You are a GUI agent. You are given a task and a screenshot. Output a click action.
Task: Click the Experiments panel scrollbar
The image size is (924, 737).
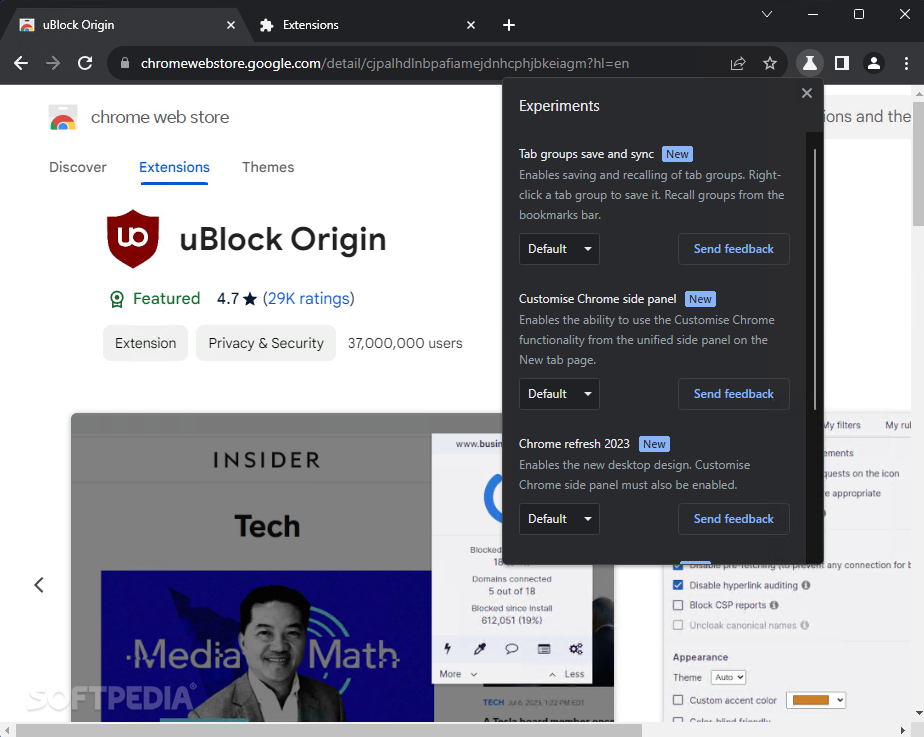(x=815, y=280)
